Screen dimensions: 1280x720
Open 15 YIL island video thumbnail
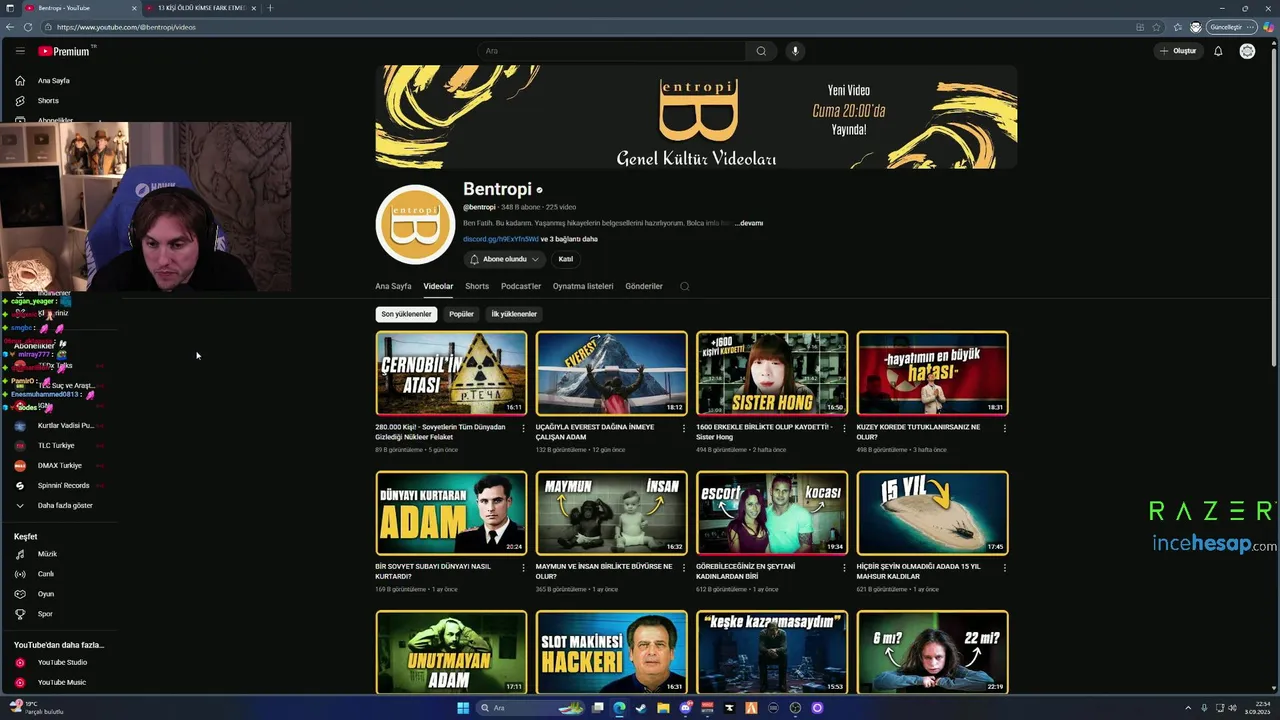tap(933, 513)
